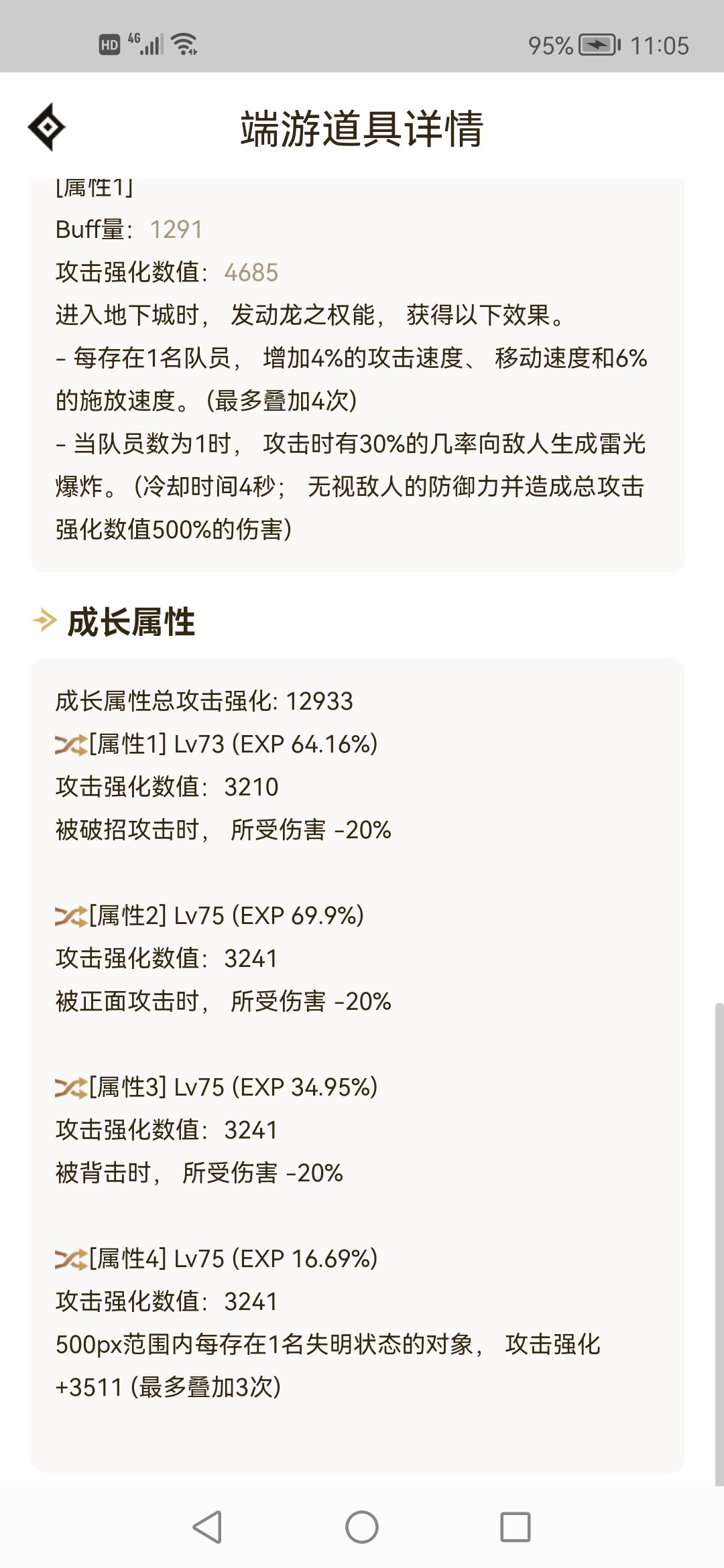Tap the HD indicator in status bar
The height and width of the screenshot is (1568, 724).
tap(109, 45)
